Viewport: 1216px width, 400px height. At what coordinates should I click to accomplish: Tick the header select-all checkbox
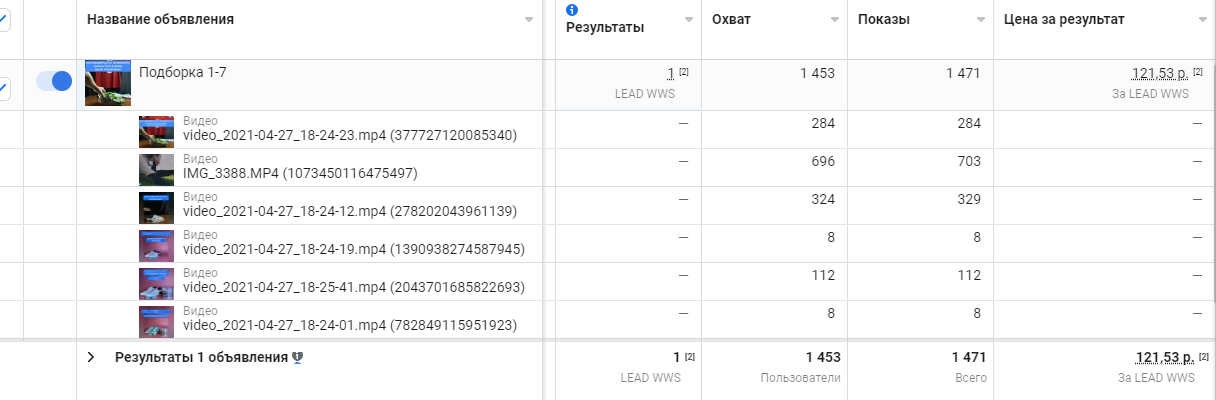click(x=3, y=20)
